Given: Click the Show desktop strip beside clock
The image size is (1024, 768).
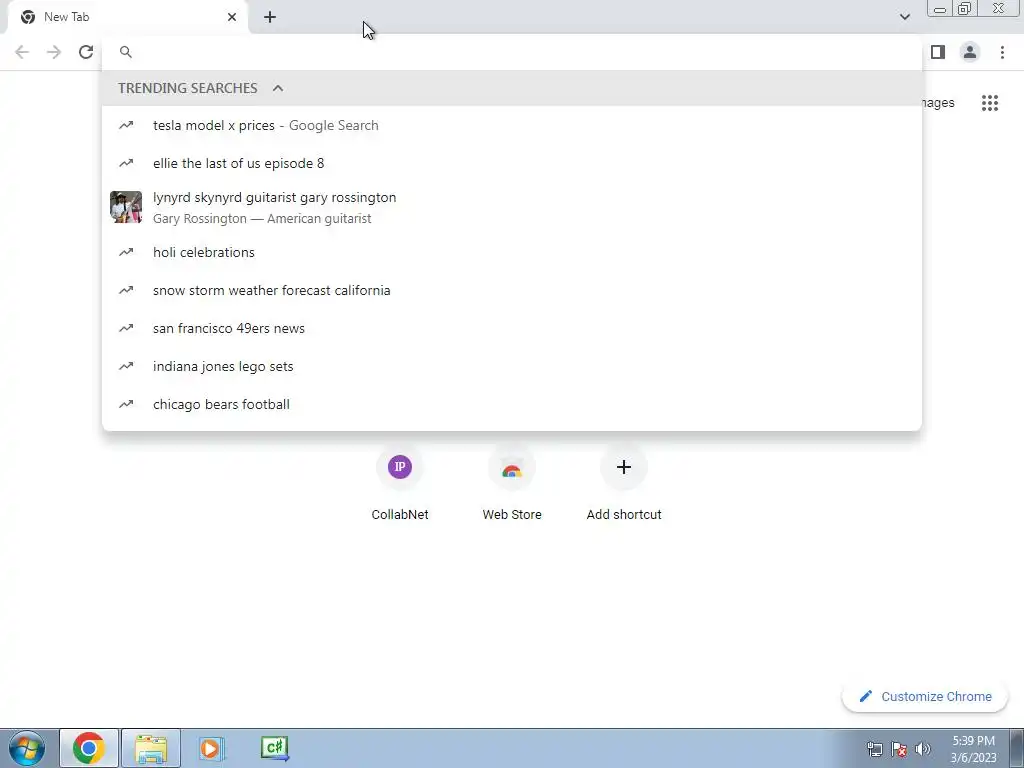Looking at the screenshot, I should 1017,748.
